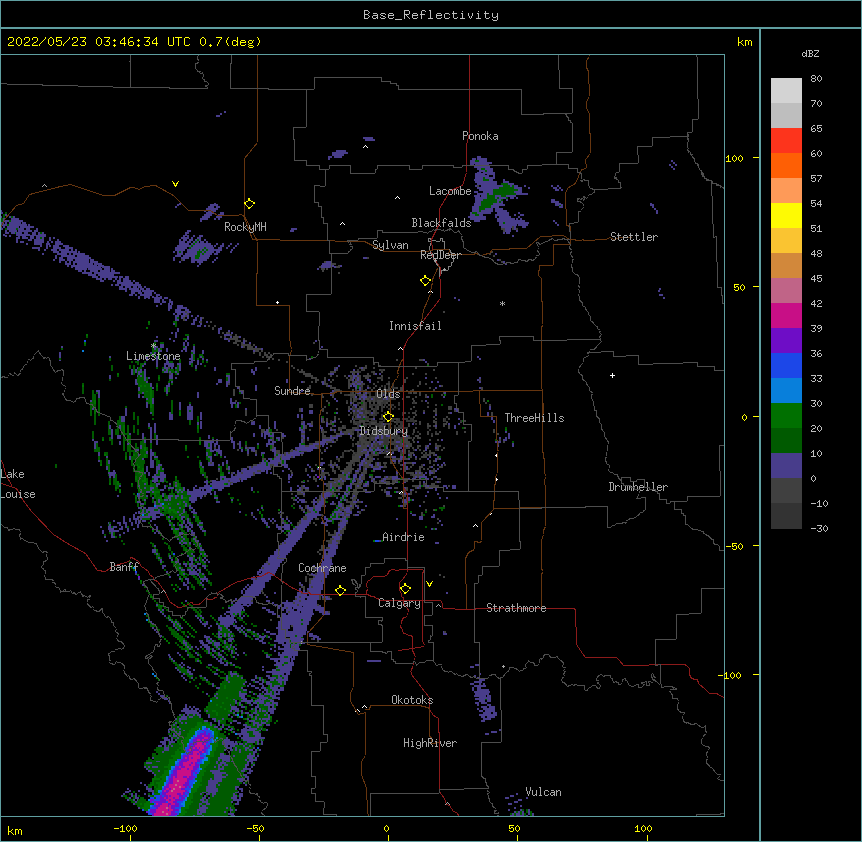Select the yellow diamond marker under Cochrane

coord(340,590)
